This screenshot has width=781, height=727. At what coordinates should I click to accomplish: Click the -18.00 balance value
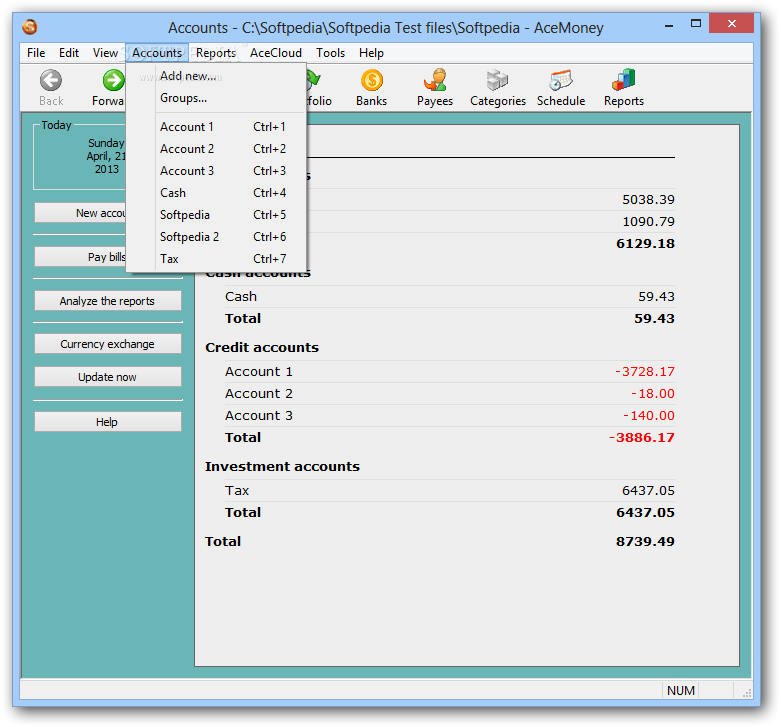click(652, 393)
